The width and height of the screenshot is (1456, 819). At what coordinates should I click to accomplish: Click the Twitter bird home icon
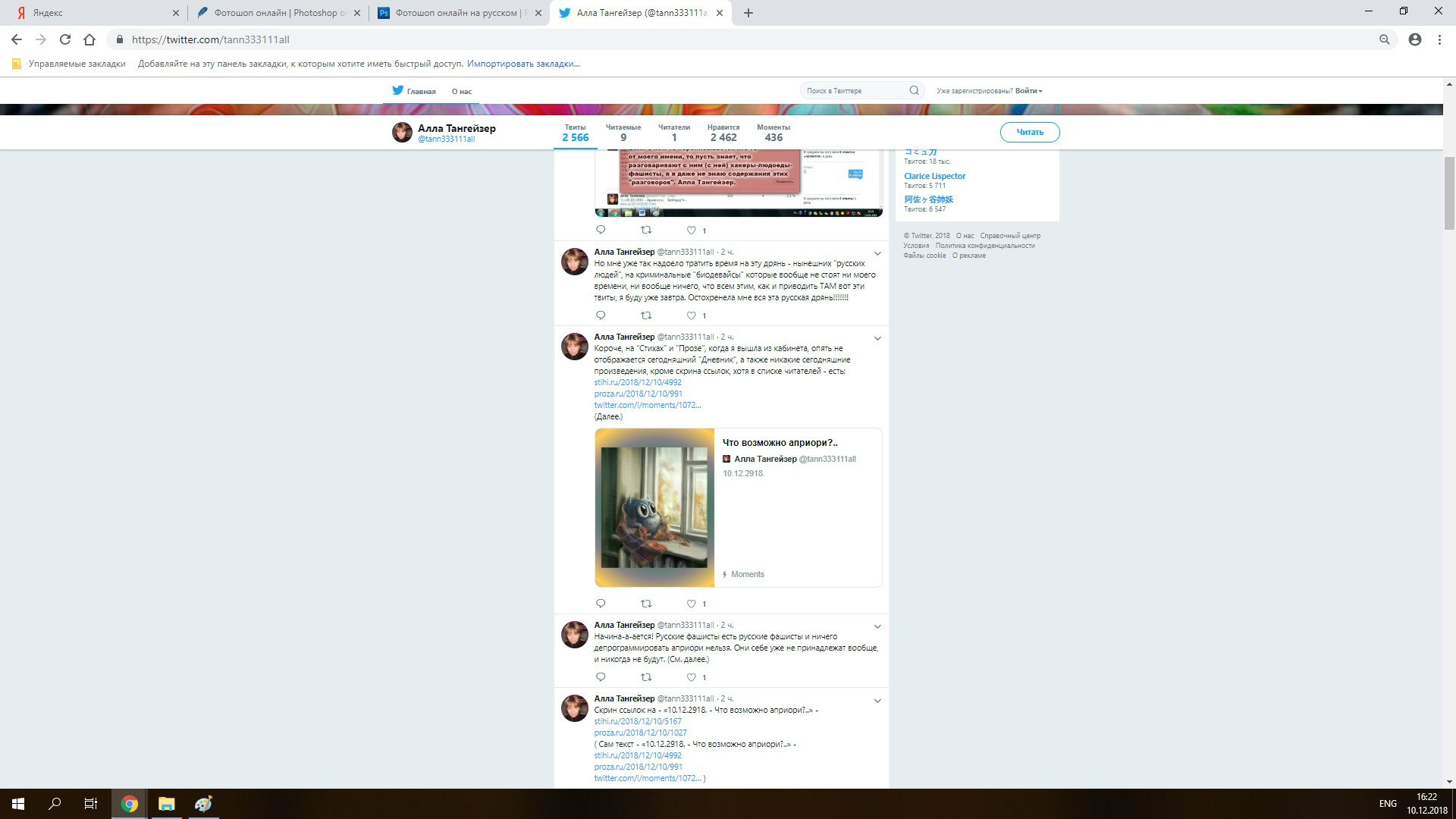(x=398, y=90)
